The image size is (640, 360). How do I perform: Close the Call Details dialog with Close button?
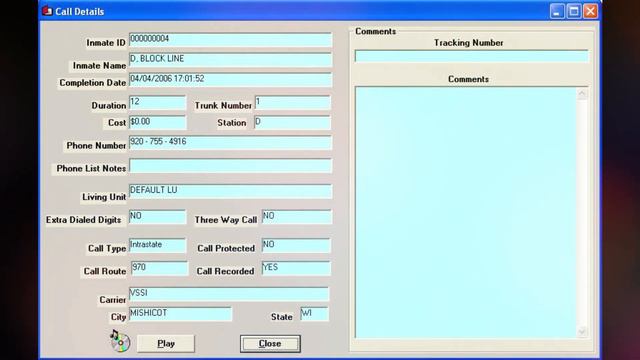tap(270, 344)
